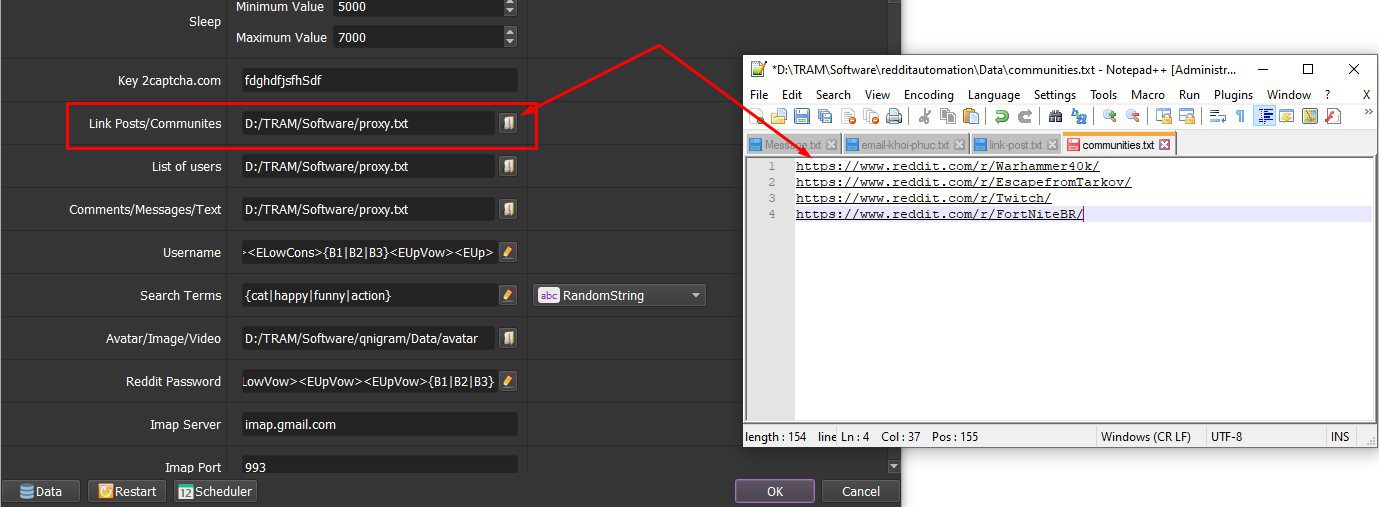Click the Redo arrow in Notepad++ toolbar
Screen dimensions: 1379x507
click(x=1024, y=117)
